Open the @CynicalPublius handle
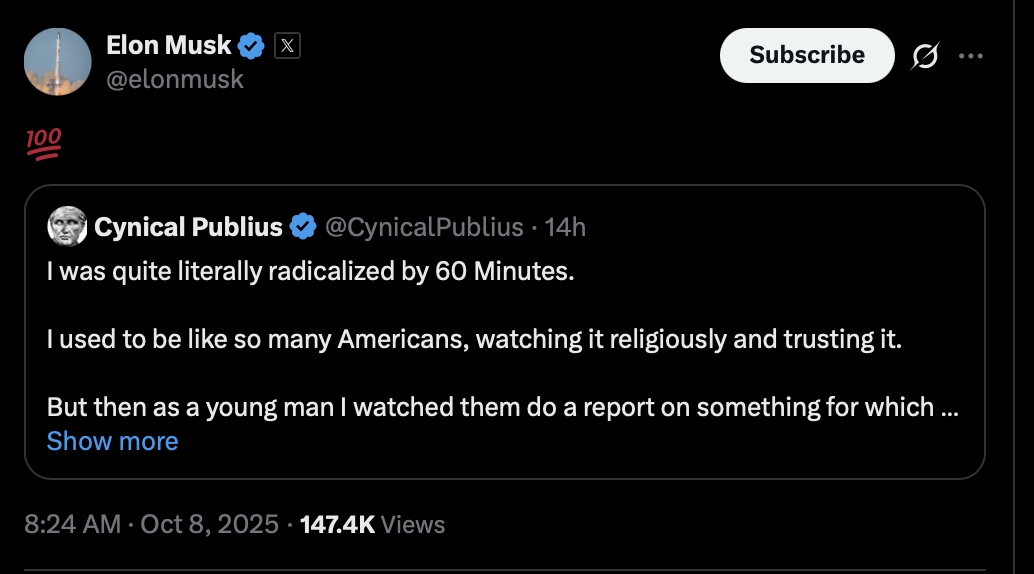The image size is (1034, 574). tap(425, 228)
